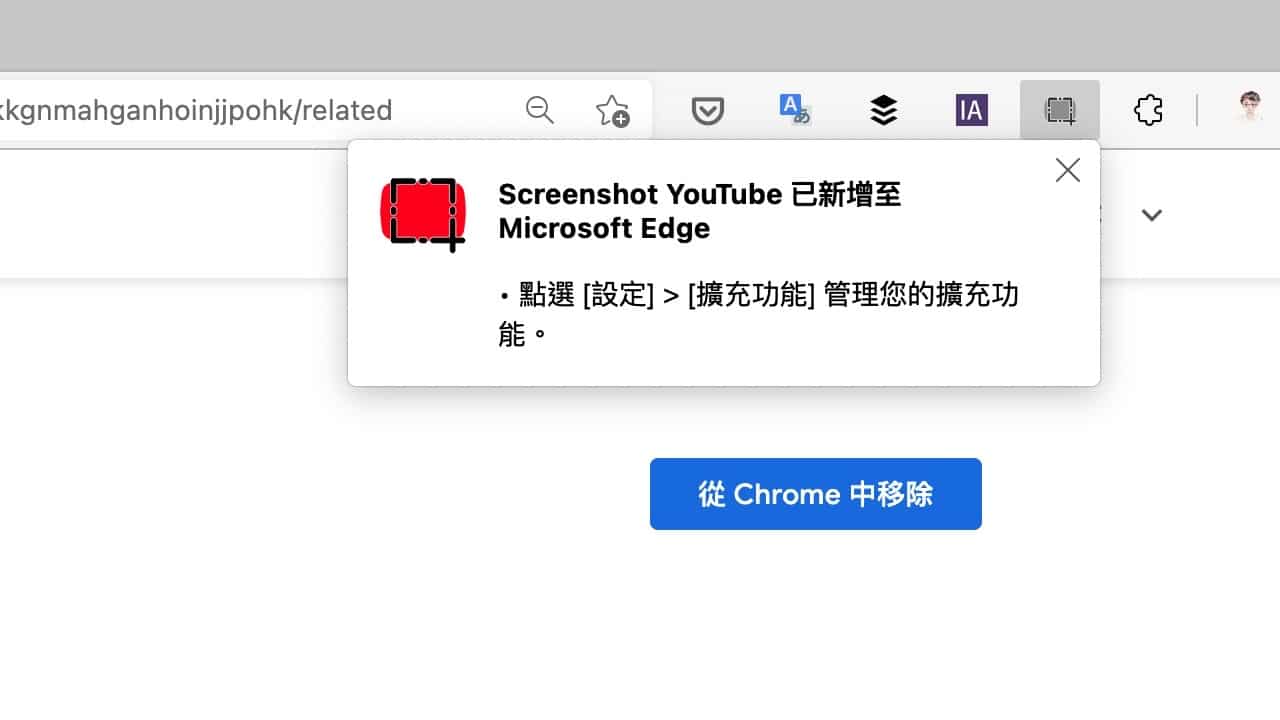Add page to favorites star icon
Image resolution: width=1280 pixels, height=720 pixels.
click(x=612, y=110)
